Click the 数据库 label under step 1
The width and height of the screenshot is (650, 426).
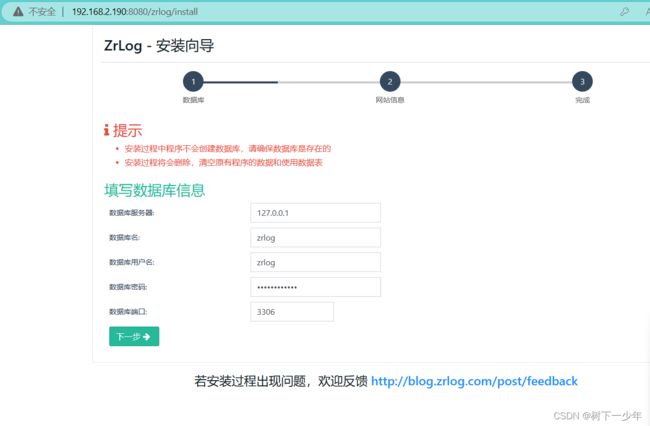point(193,100)
